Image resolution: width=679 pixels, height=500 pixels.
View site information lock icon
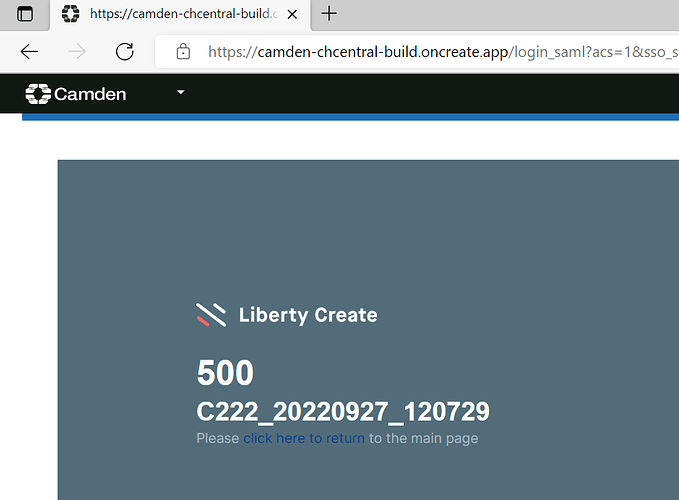click(x=183, y=52)
